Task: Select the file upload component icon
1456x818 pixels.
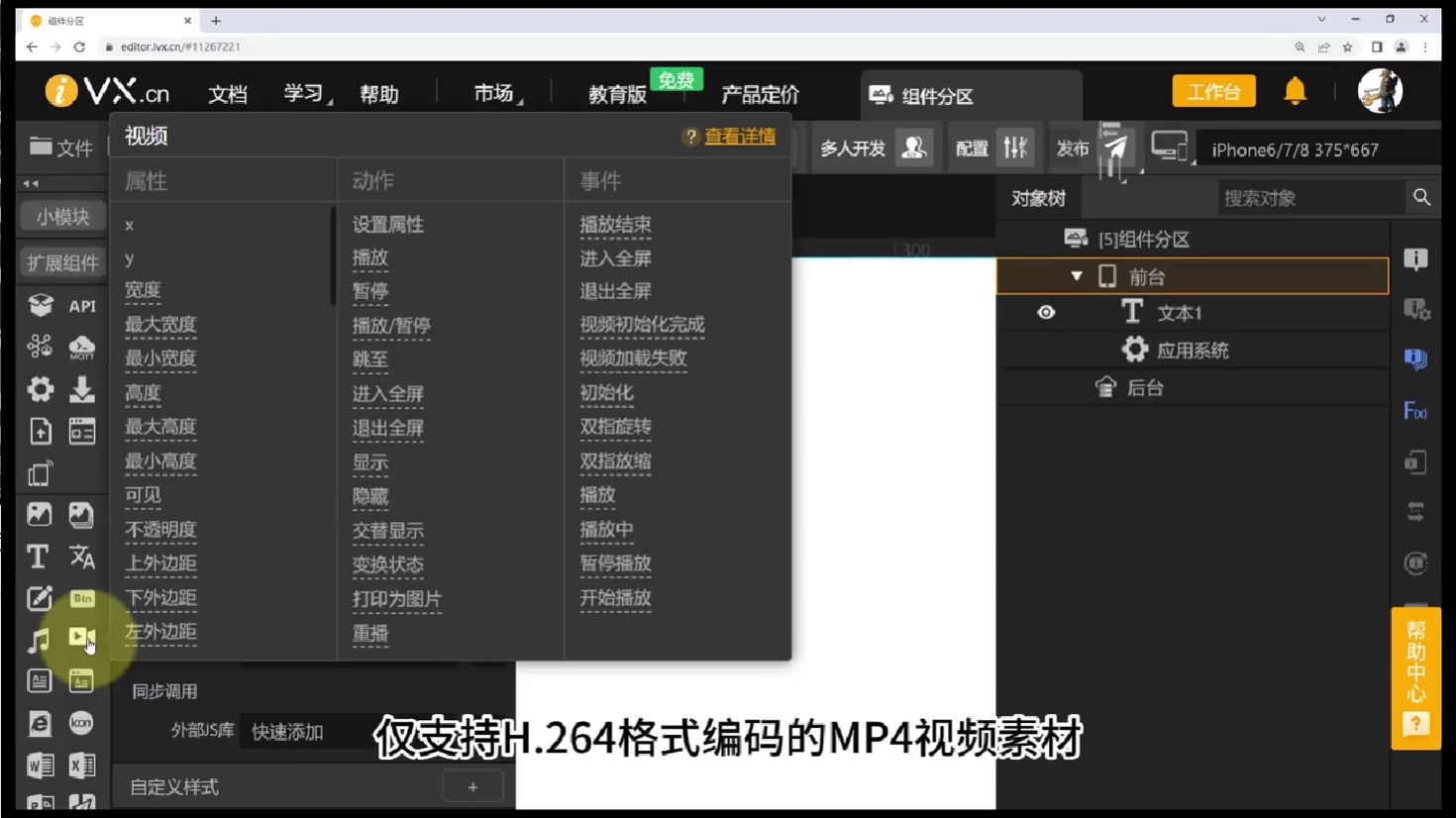Action: [x=39, y=432]
